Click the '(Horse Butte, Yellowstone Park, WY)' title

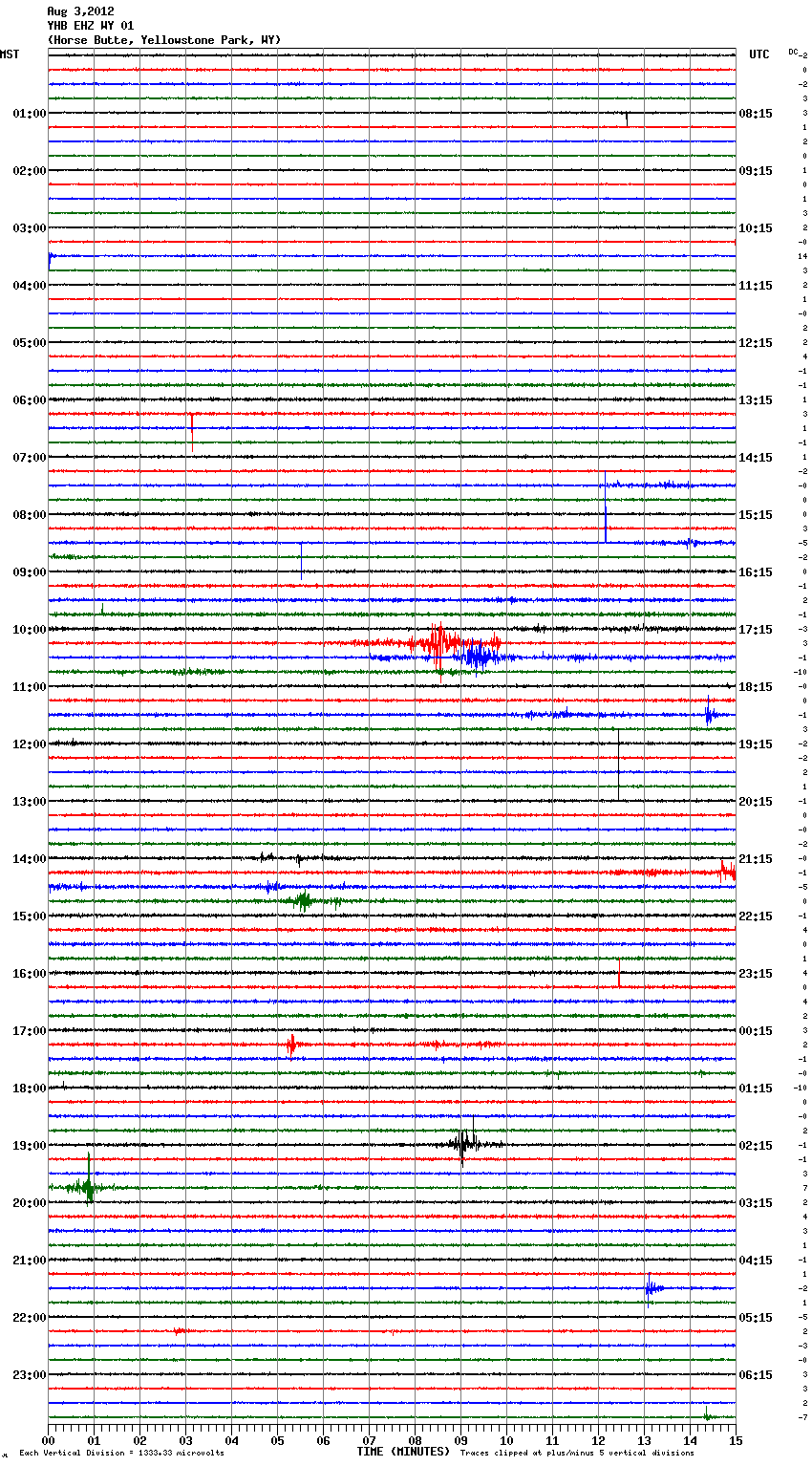point(164,40)
